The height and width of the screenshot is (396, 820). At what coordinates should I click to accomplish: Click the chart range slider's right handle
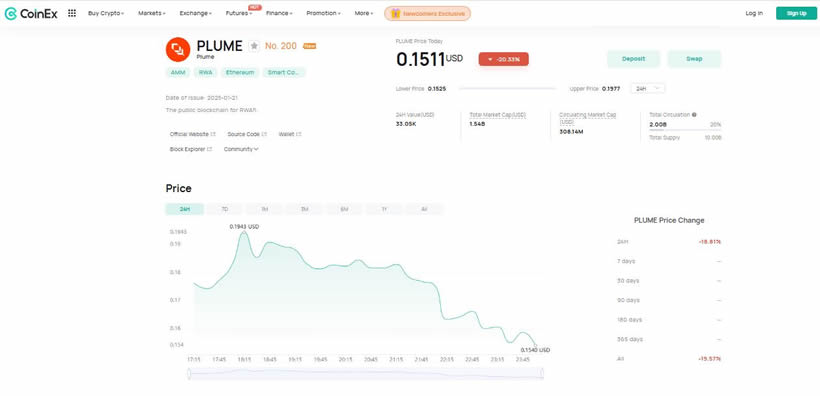point(542,373)
